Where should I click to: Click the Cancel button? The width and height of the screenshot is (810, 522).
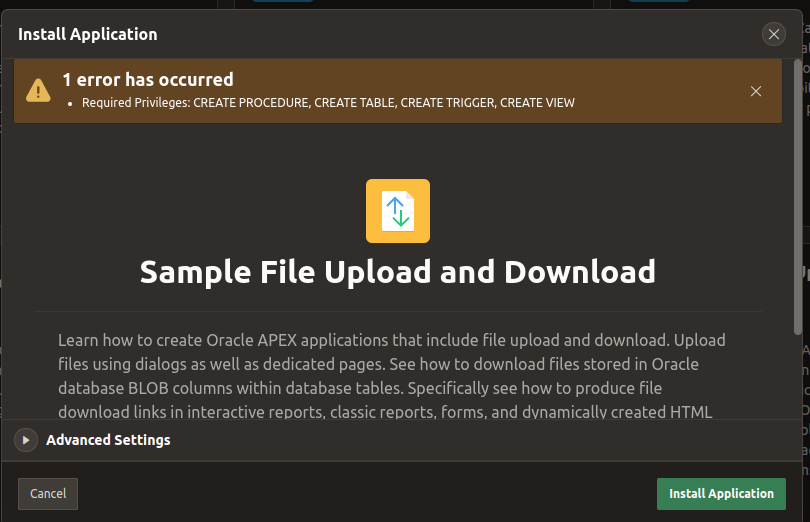(x=48, y=493)
